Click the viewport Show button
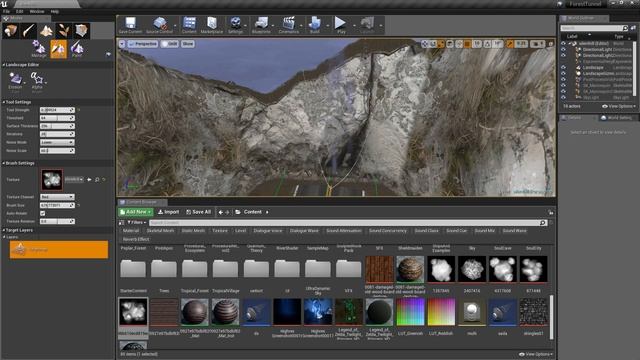This screenshot has width=640, height=360. click(x=188, y=44)
